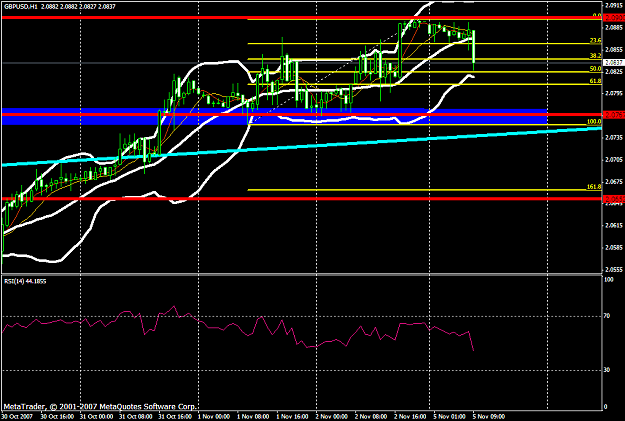Click the 2 Nov 08:00 time label
Image resolution: width=625 pixels, height=421 pixels.
[x=371, y=417]
